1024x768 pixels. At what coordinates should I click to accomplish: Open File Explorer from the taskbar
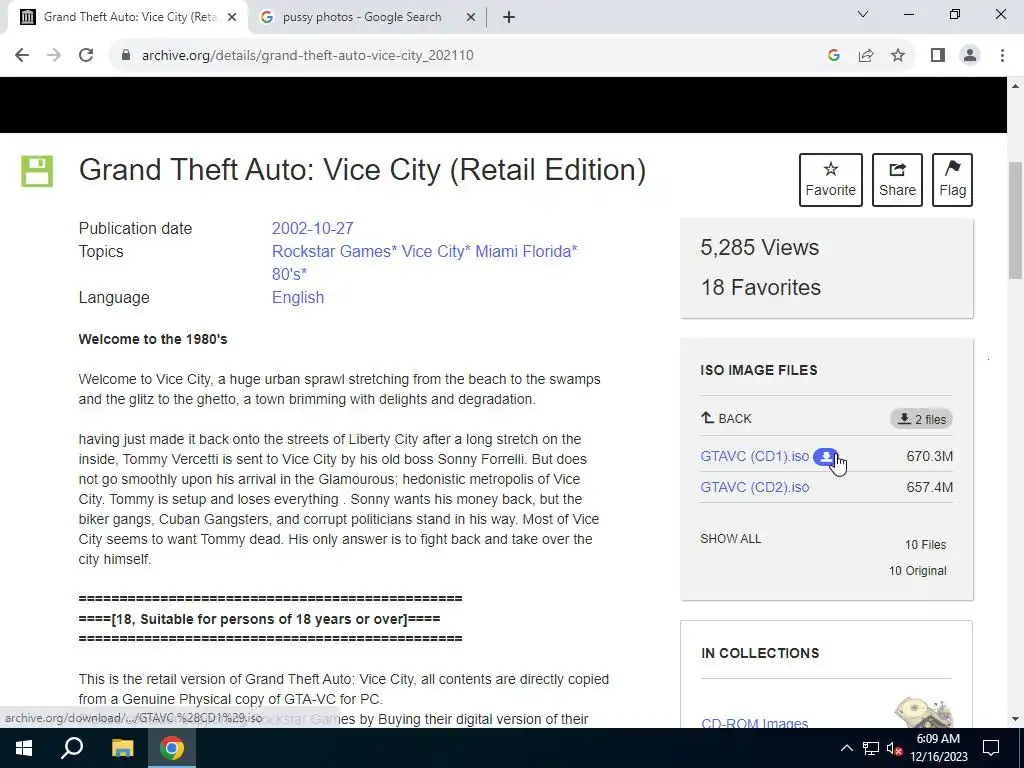pyautogui.click(x=122, y=748)
